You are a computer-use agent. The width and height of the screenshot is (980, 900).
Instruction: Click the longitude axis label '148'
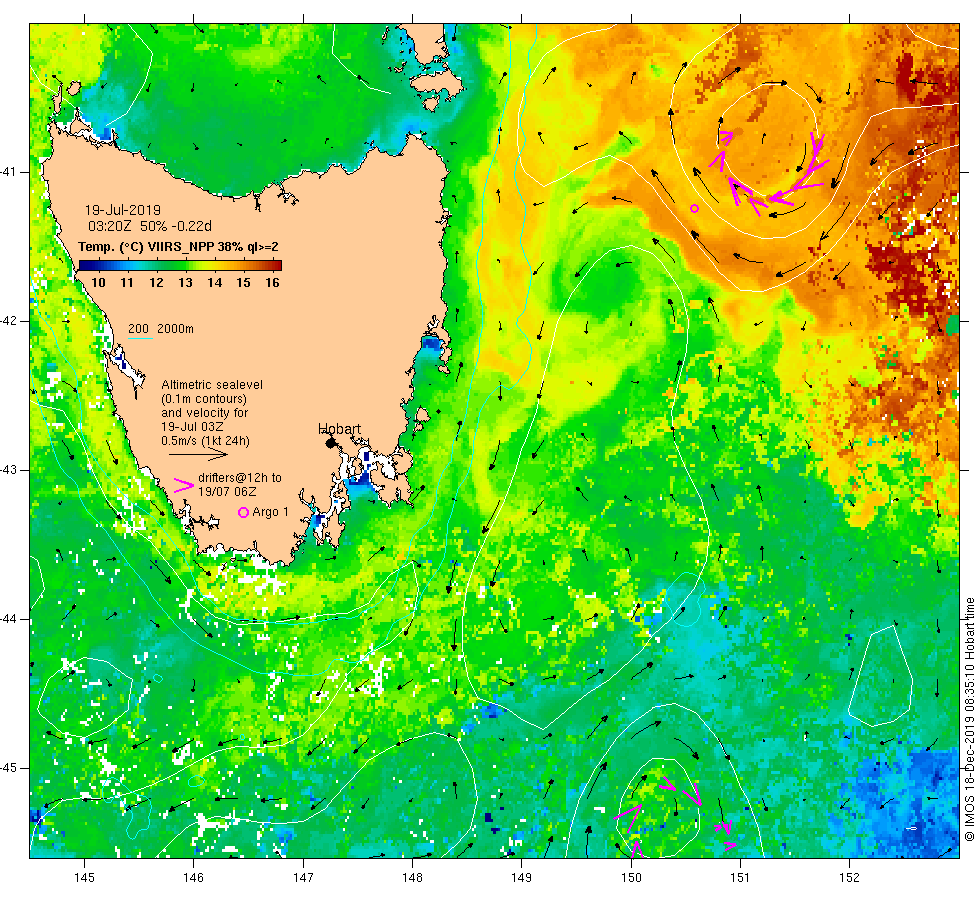coord(412,878)
